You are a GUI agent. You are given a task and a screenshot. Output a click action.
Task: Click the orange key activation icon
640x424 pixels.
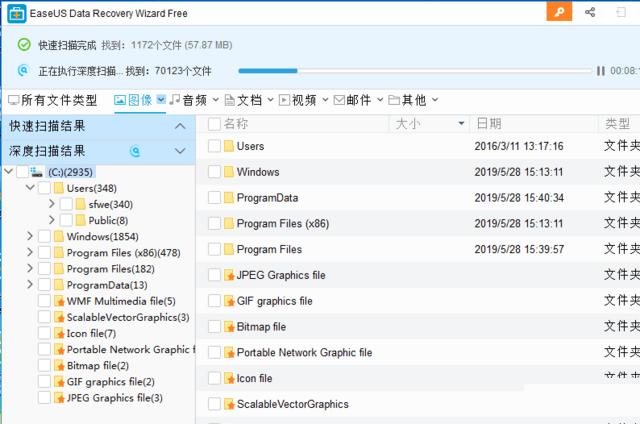[560, 12]
